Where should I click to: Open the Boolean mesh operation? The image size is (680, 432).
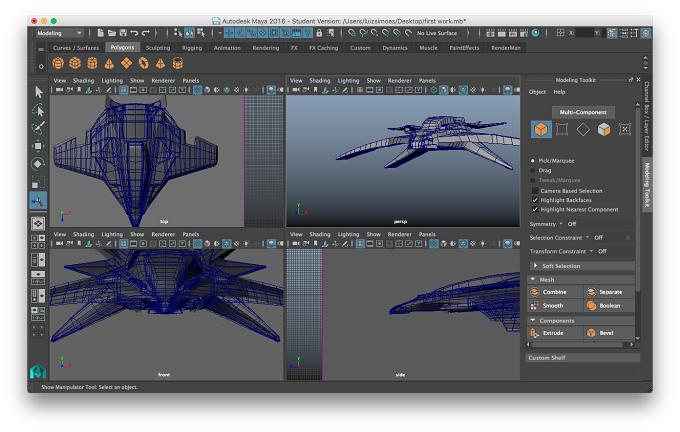tap(609, 305)
